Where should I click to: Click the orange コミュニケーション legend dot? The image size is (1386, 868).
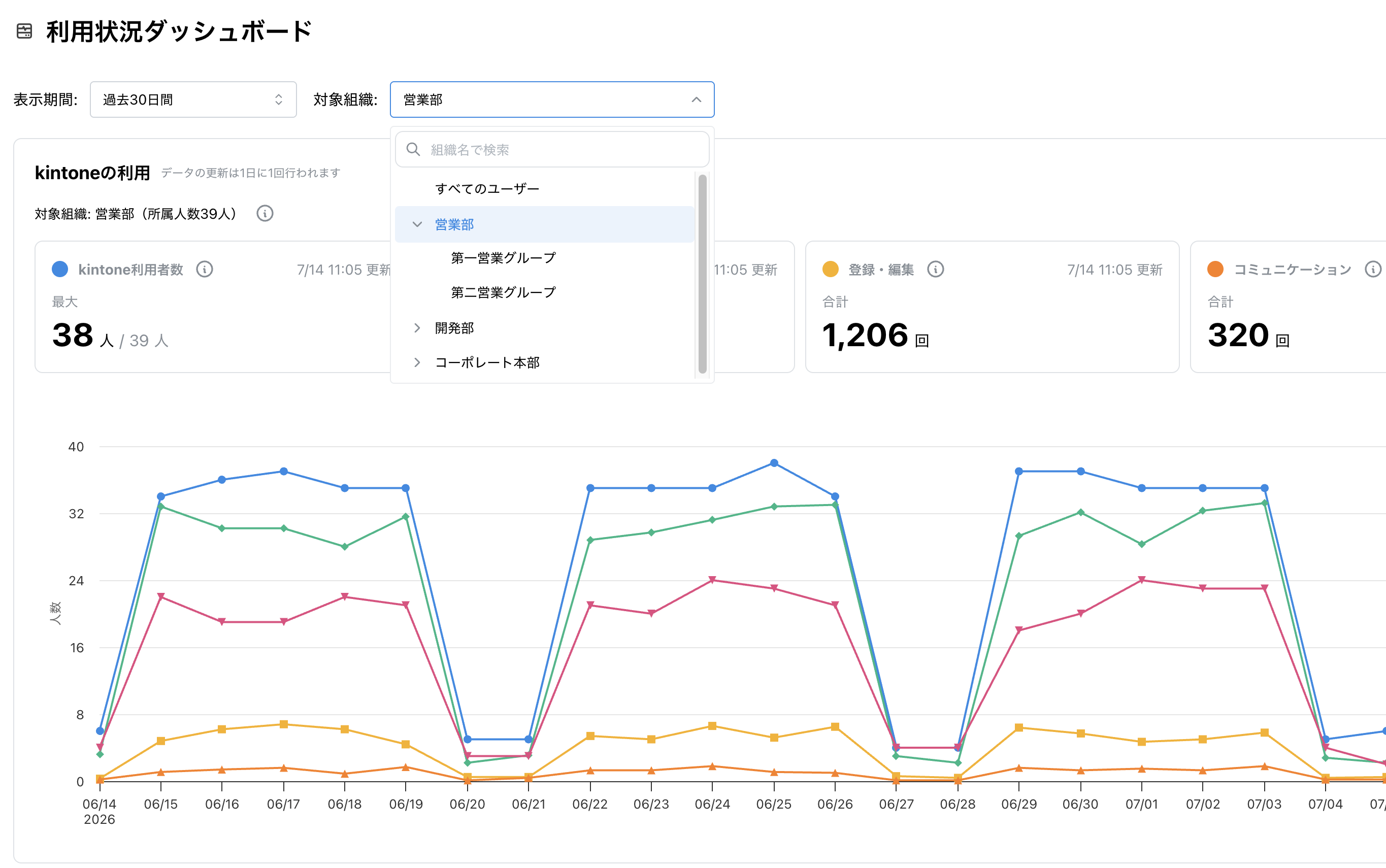click(1215, 269)
